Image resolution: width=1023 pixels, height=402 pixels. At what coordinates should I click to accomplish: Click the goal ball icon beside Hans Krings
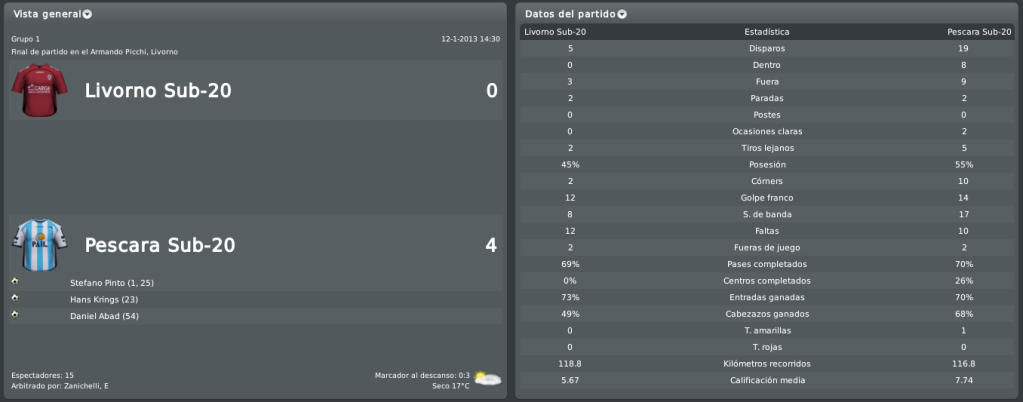[15, 298]
